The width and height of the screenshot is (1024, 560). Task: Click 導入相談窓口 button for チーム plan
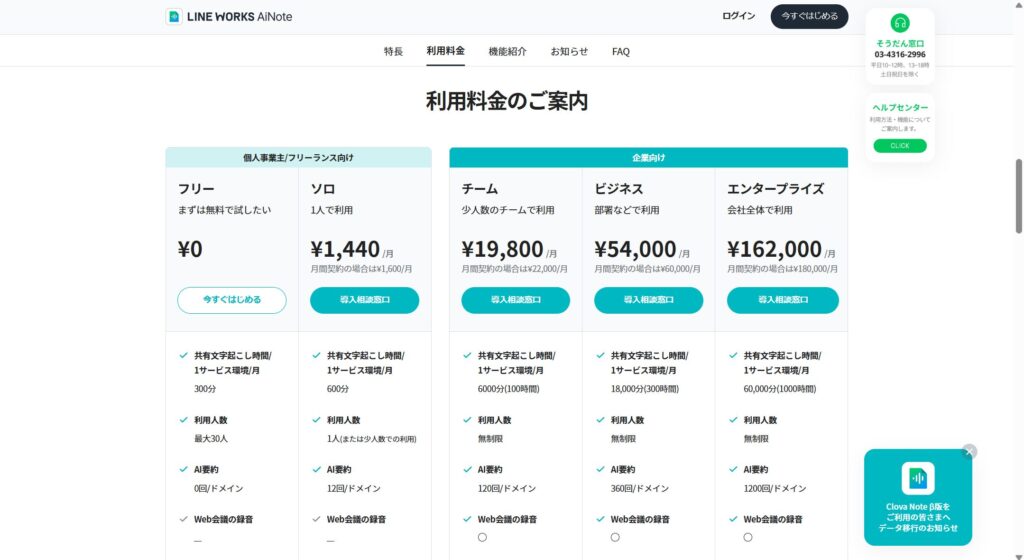(x=515, y=300)
